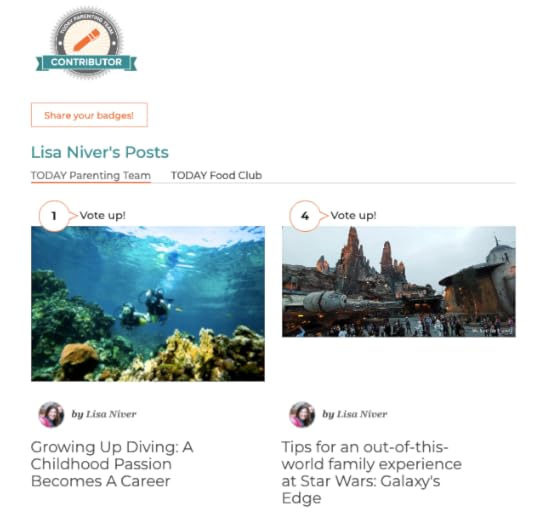Switch to the TODAY Food Club tab

pyautogui.click(x=217, y=176)
